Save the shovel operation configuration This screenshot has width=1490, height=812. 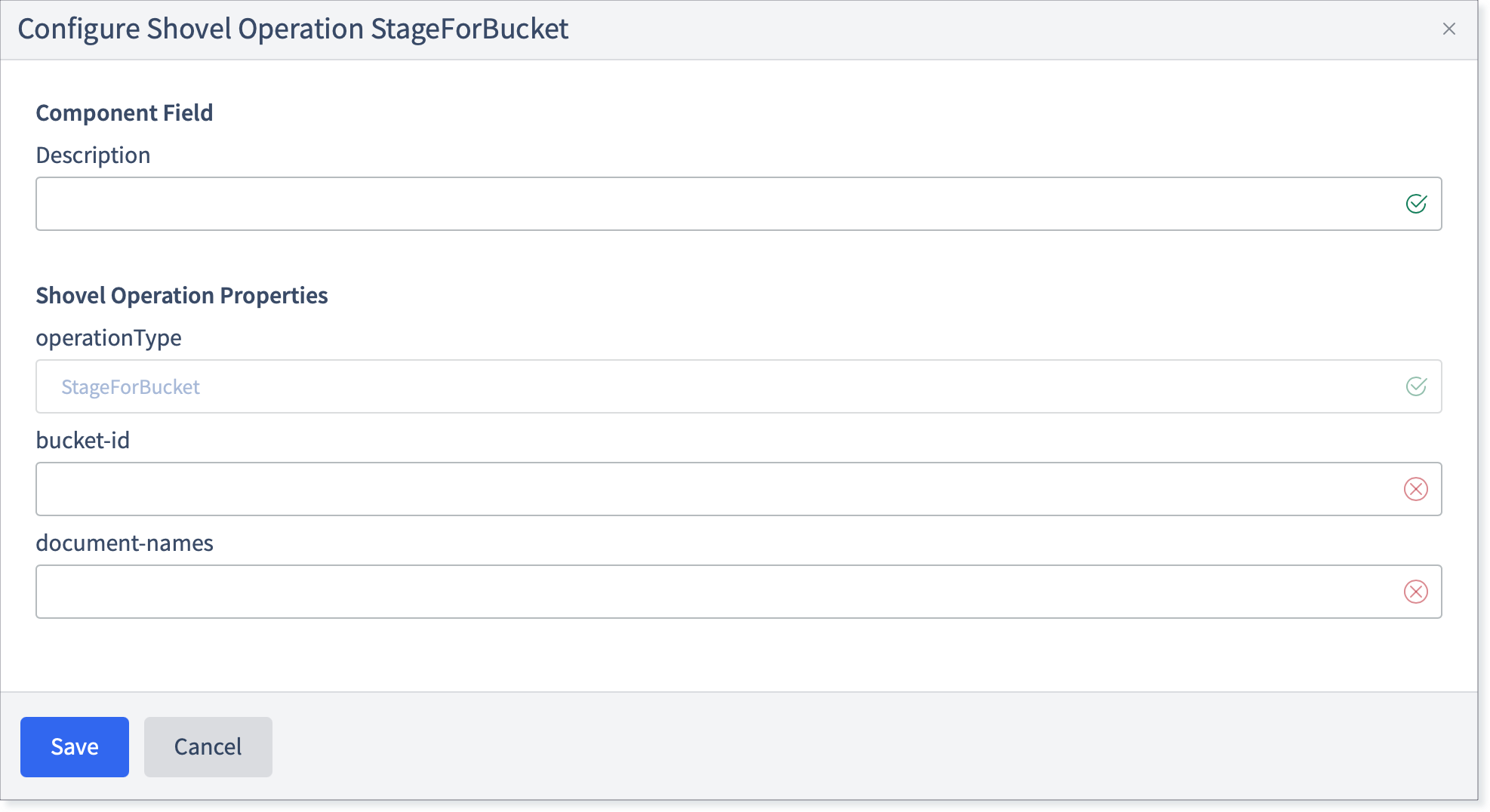click(75, 747)
